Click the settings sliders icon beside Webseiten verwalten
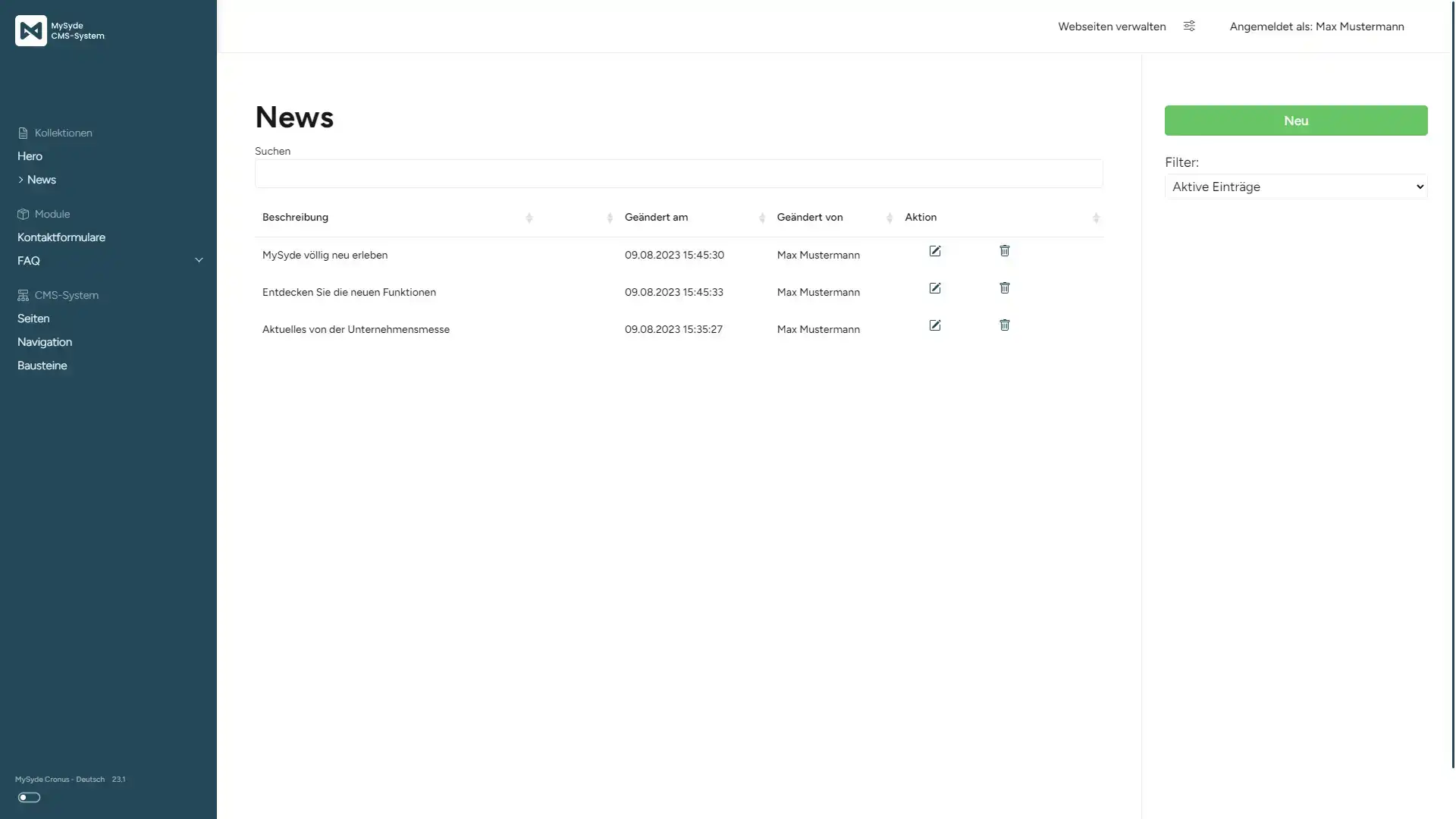The width and height of the screenshot is (1456, 819). [1189, 27]
